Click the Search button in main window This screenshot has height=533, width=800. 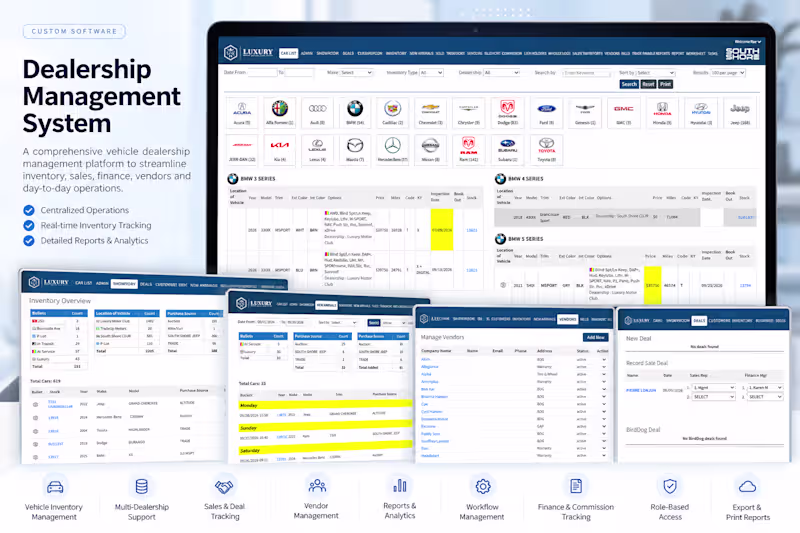[629, 84]
